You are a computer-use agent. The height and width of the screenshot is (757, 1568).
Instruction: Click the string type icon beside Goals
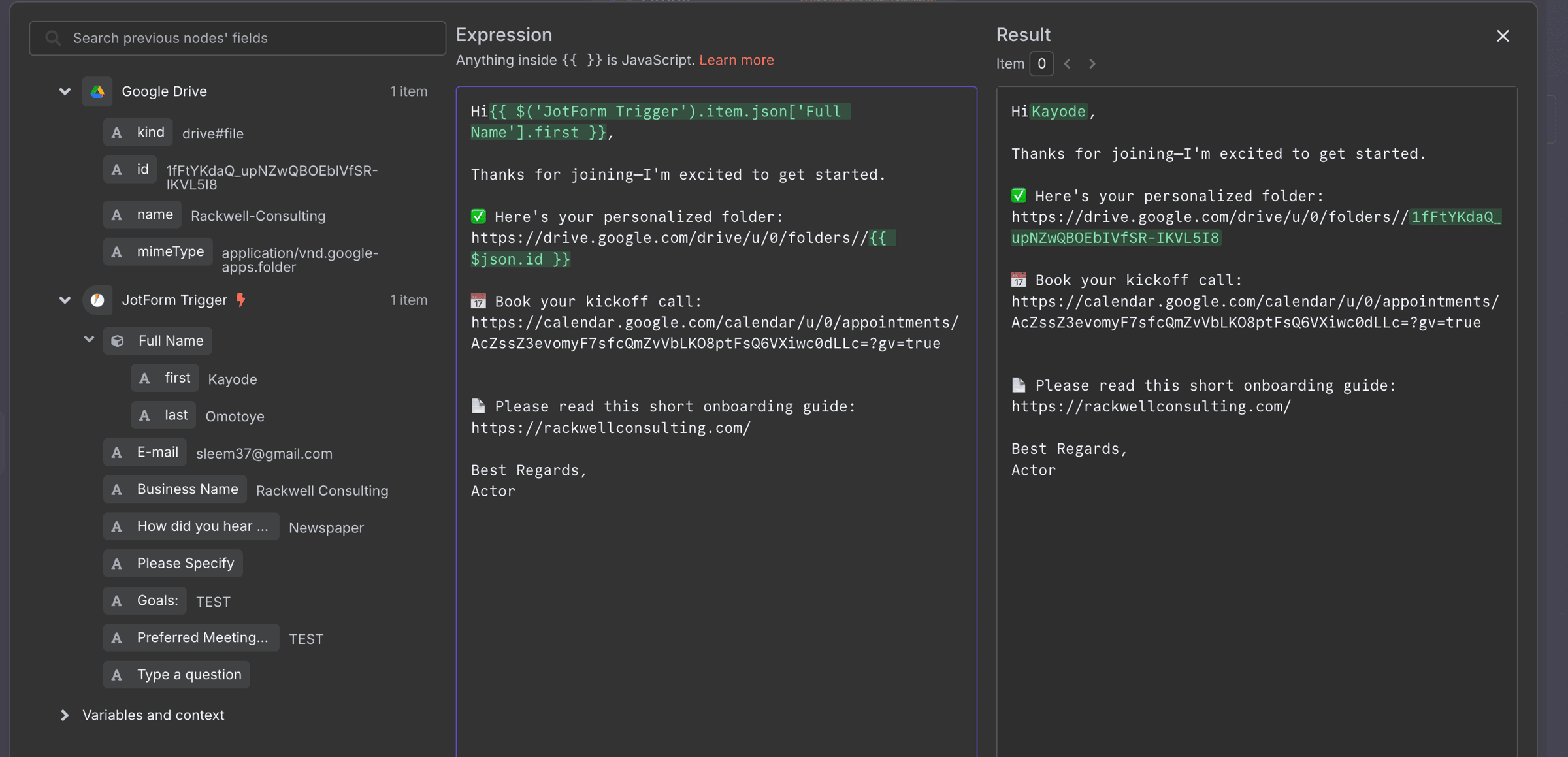(x=117, y=601)
